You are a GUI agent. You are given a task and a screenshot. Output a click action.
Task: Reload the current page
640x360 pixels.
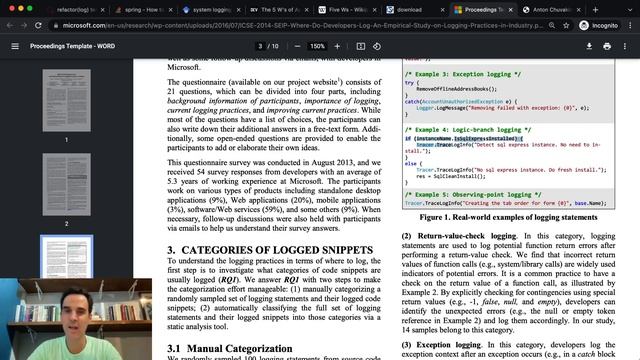tap(38, 25)
